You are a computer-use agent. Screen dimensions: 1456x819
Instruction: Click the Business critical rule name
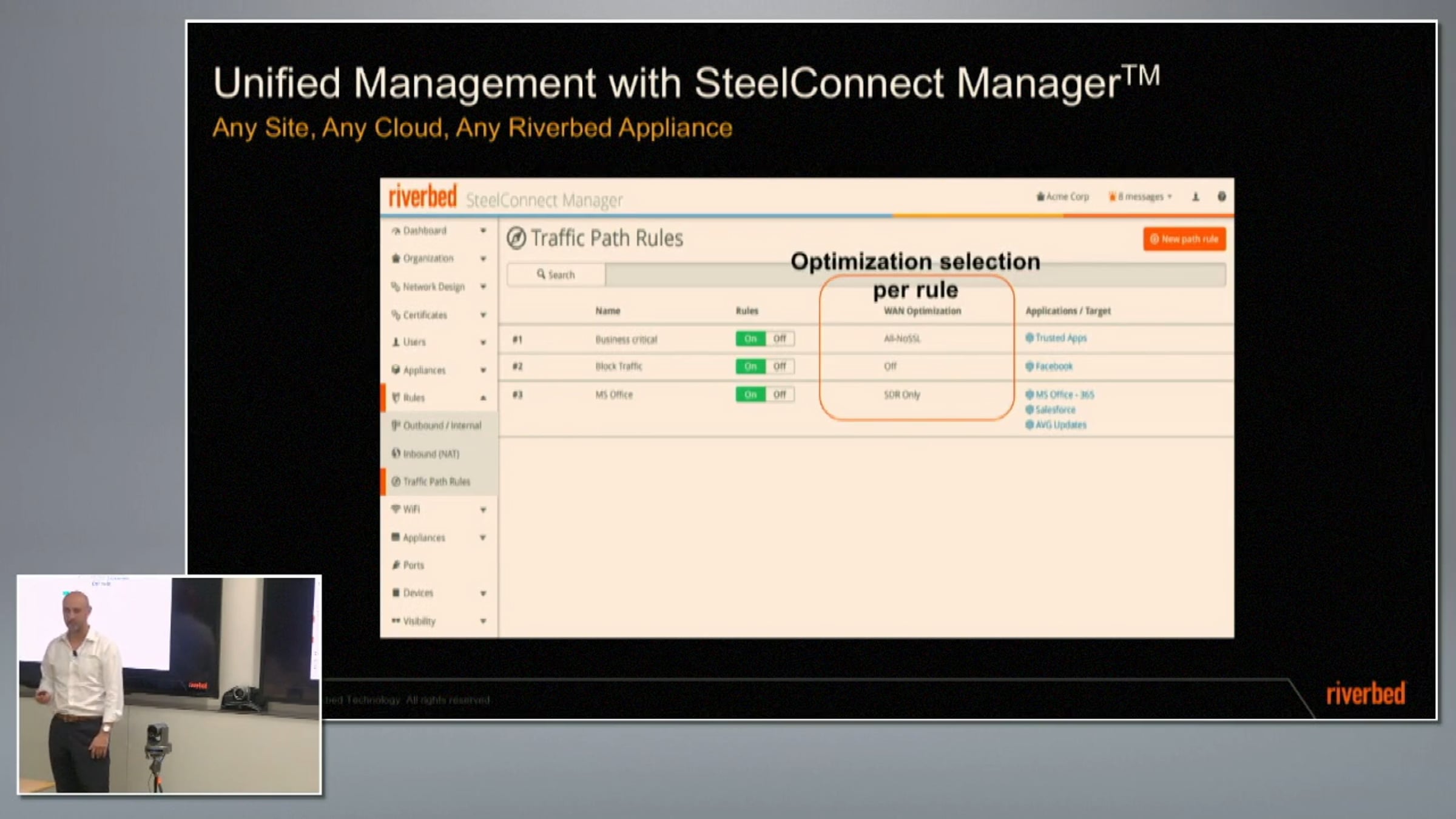click(x=626, y=340)
